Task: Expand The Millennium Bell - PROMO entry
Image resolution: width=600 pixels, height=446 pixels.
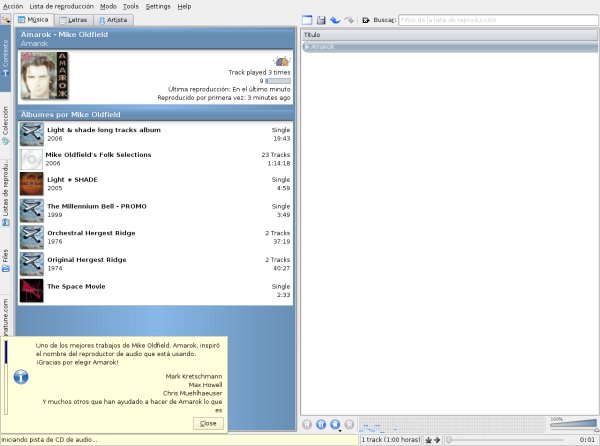Action: 155,211
